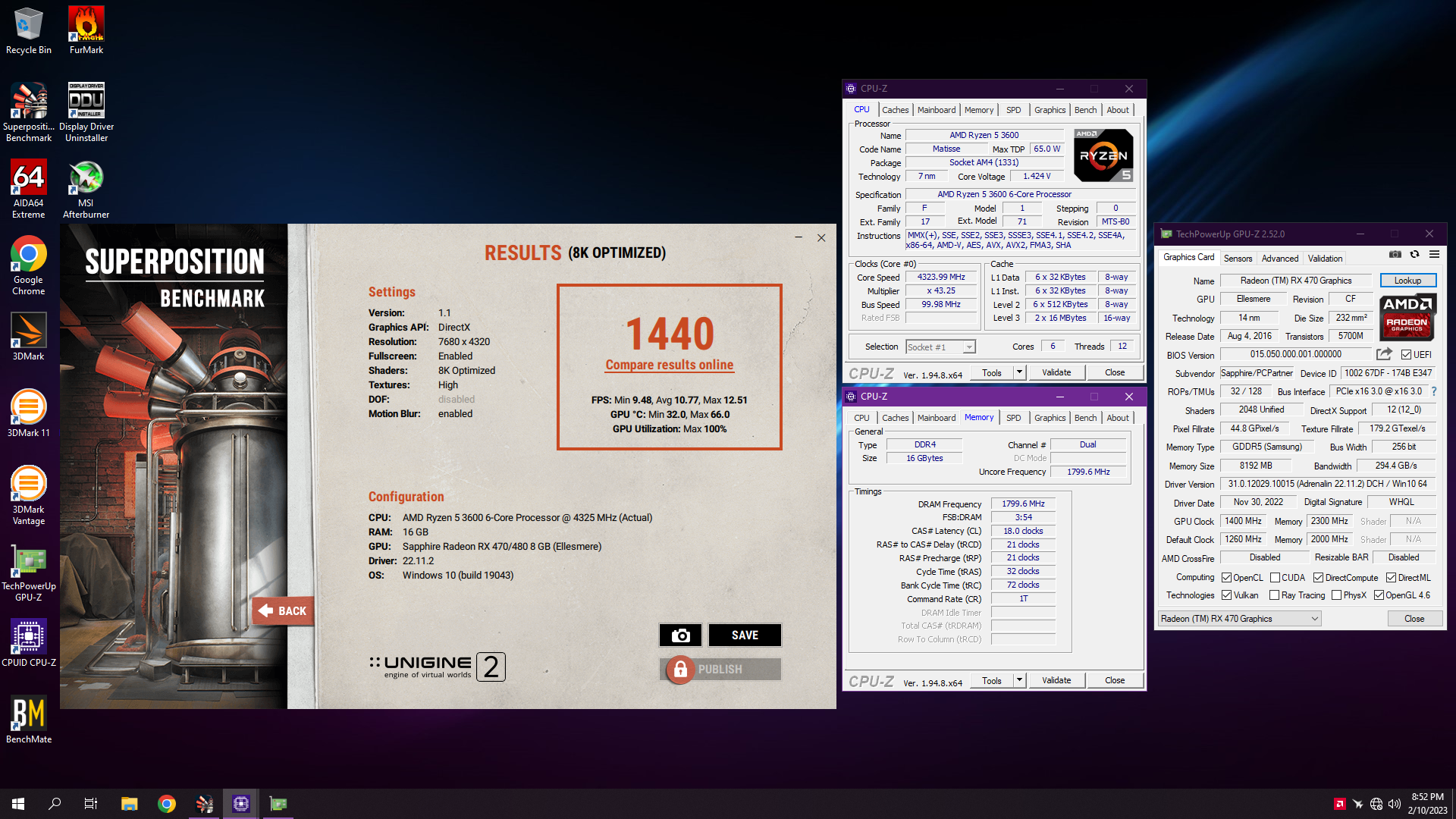Click the Tools button in bottom CPU-Z

tap(992, 680)
